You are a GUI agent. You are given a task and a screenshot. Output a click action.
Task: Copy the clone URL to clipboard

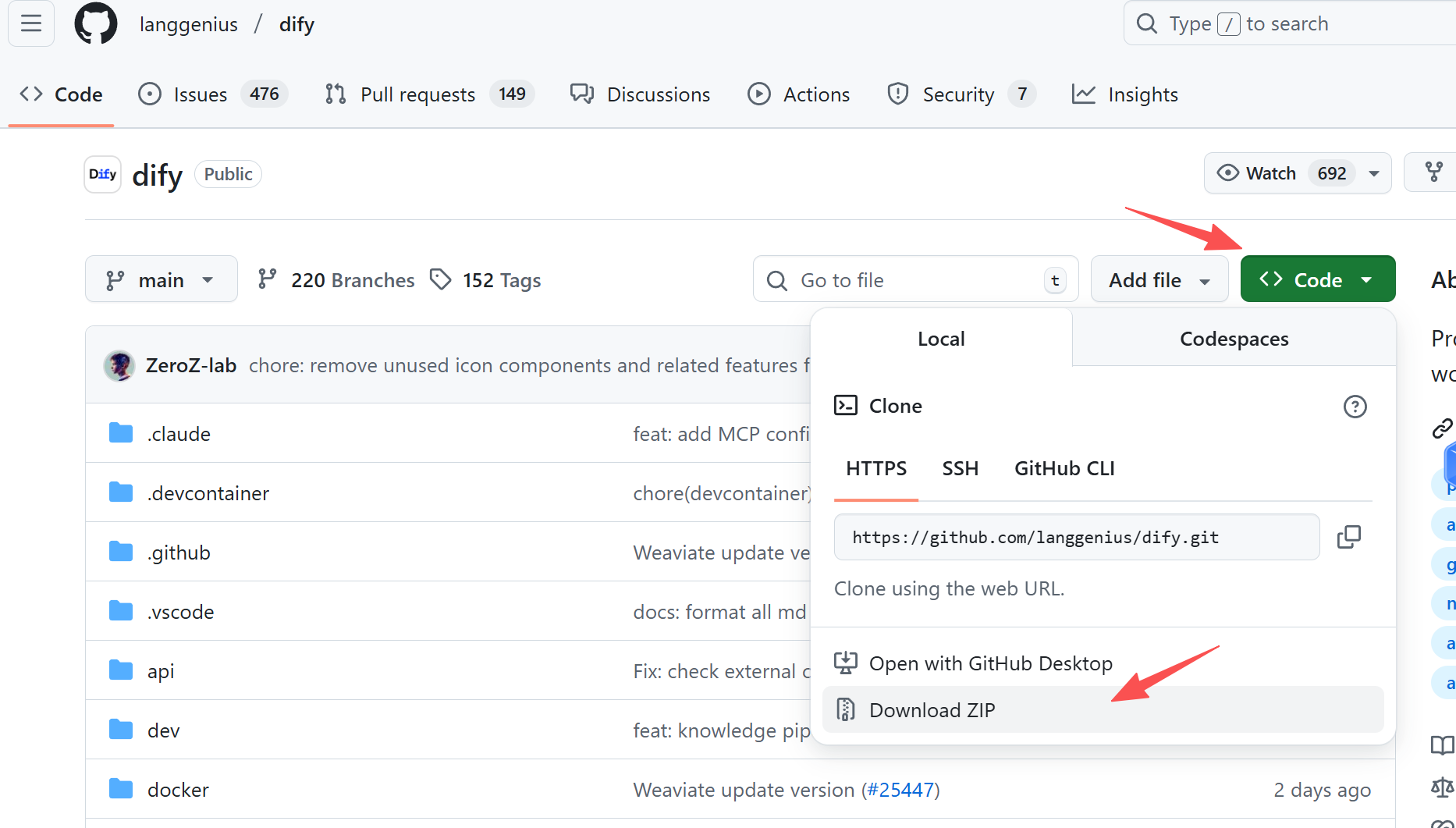[1348, 537]
